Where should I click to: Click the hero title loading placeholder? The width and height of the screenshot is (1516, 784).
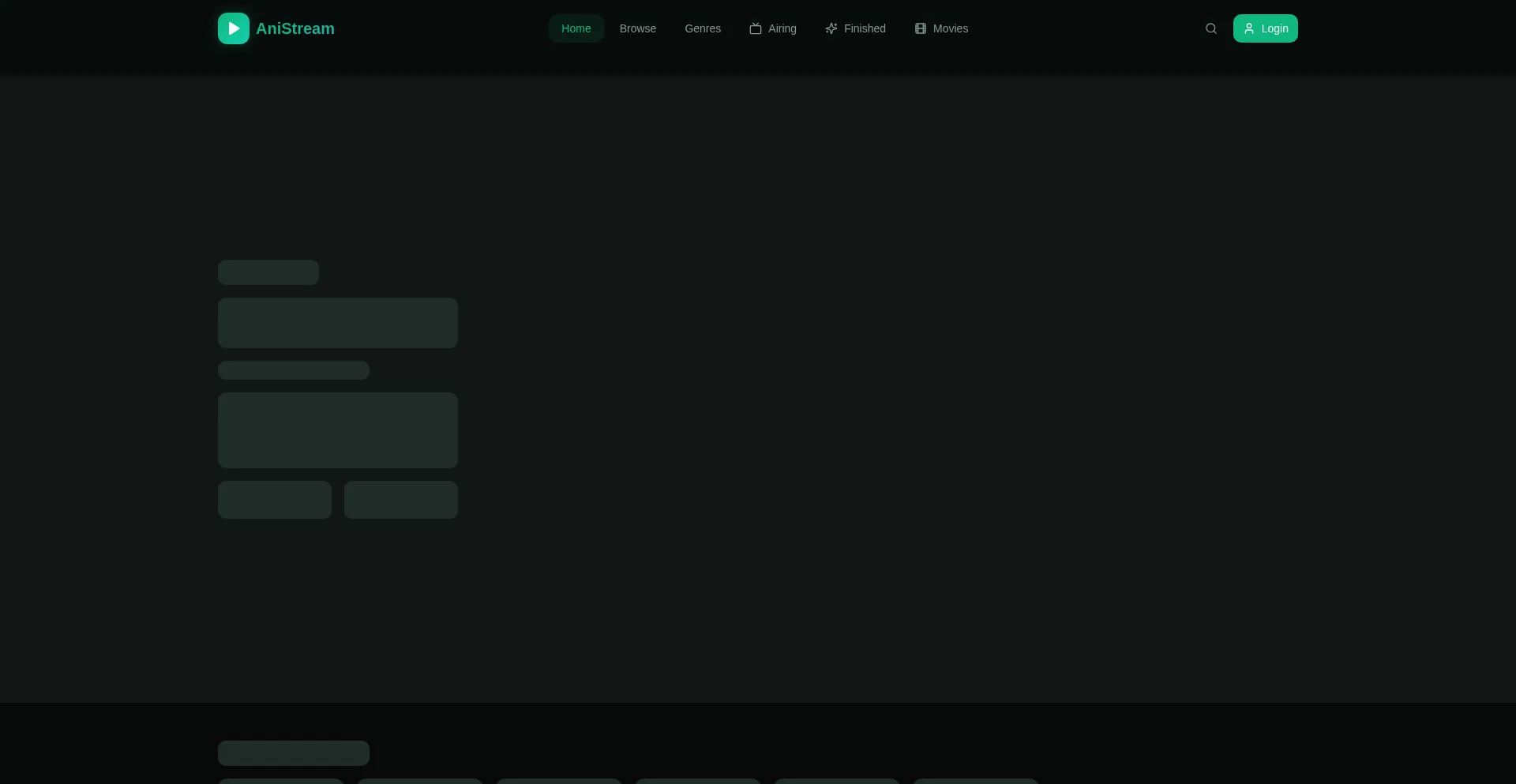click(x=338, y=323)
